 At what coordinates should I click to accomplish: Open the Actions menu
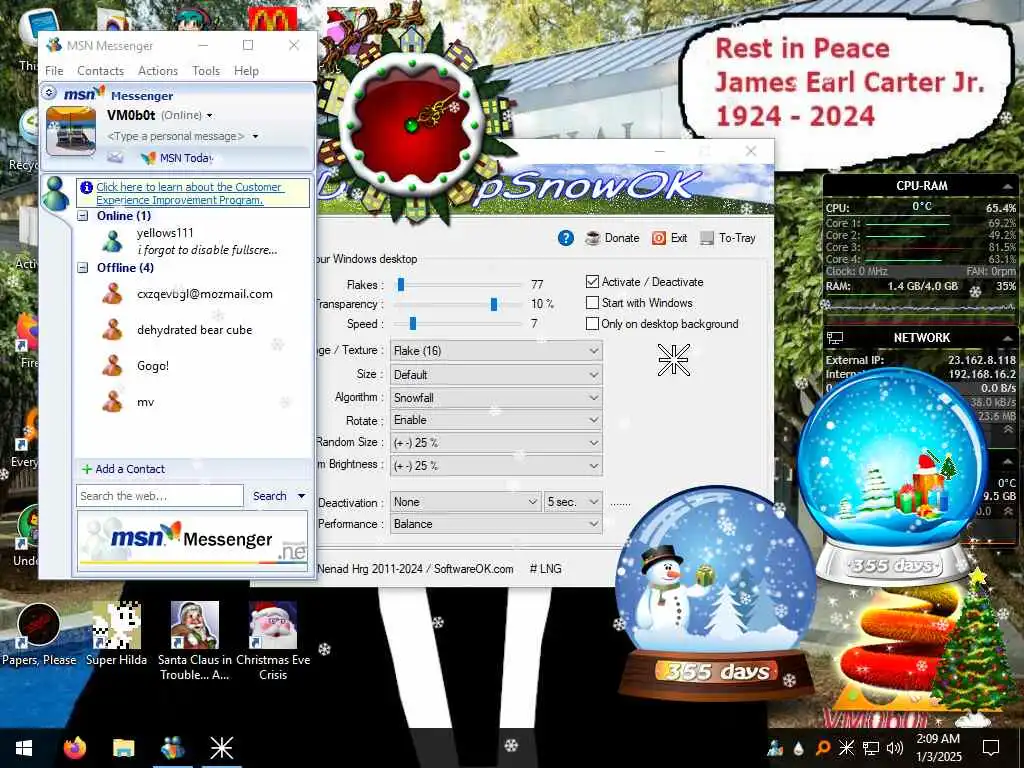point(158,71)
